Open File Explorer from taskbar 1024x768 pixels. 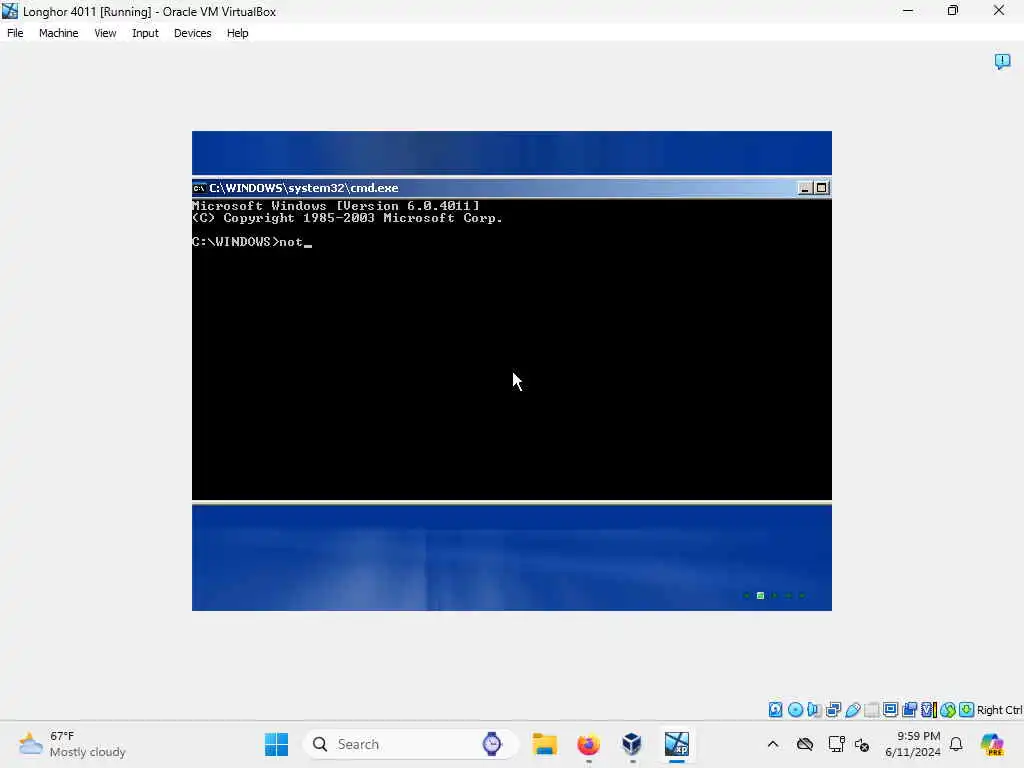545,744
